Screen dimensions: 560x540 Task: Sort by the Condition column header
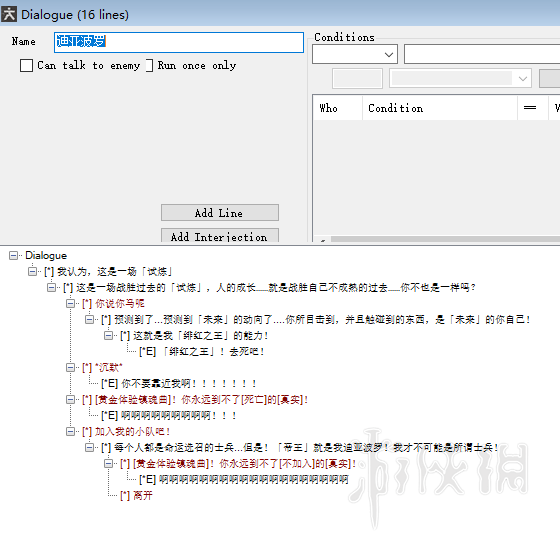pyautogui.click(x=440, y=108)
